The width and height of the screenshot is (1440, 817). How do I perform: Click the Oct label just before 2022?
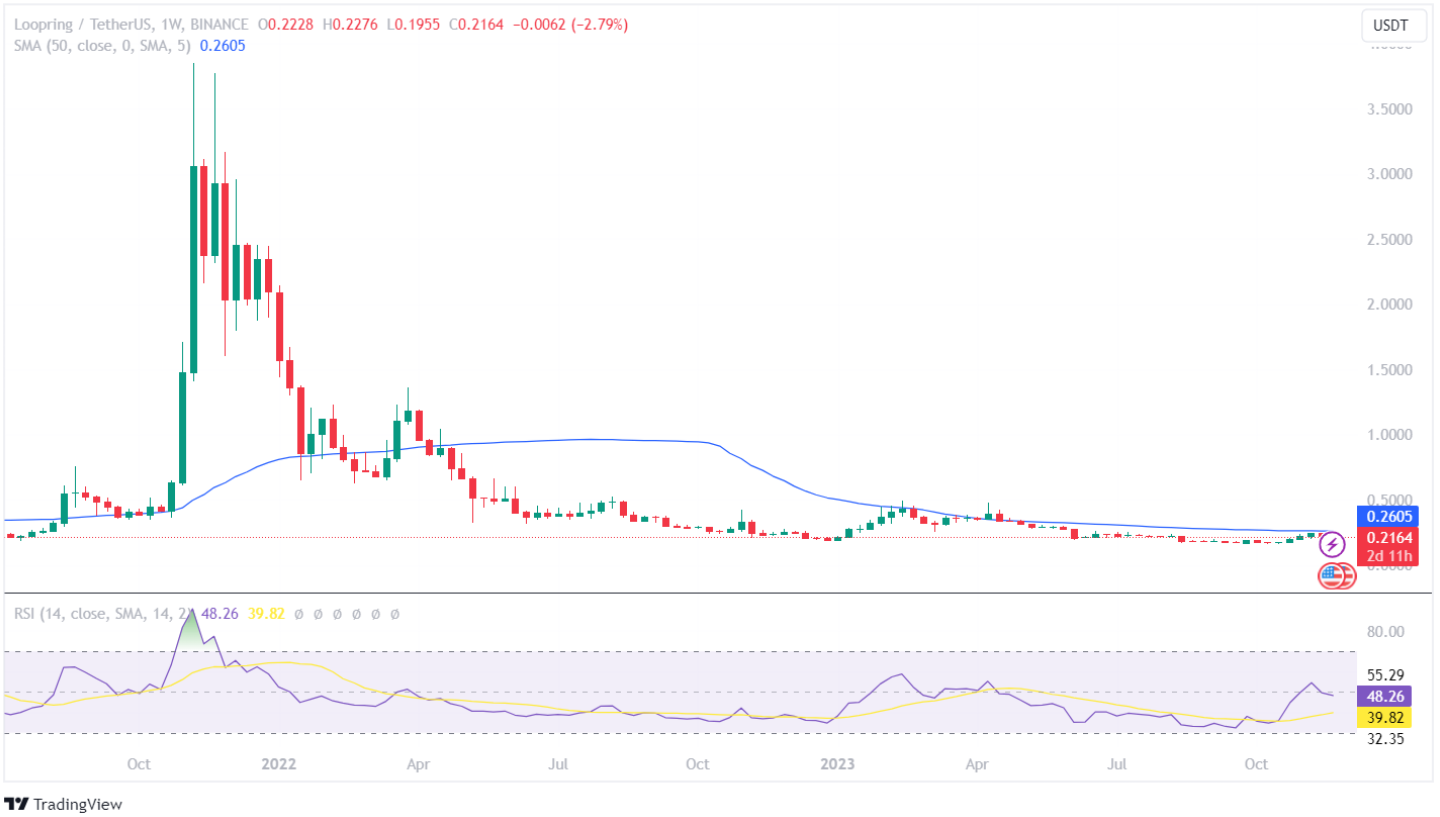(139, 765)
